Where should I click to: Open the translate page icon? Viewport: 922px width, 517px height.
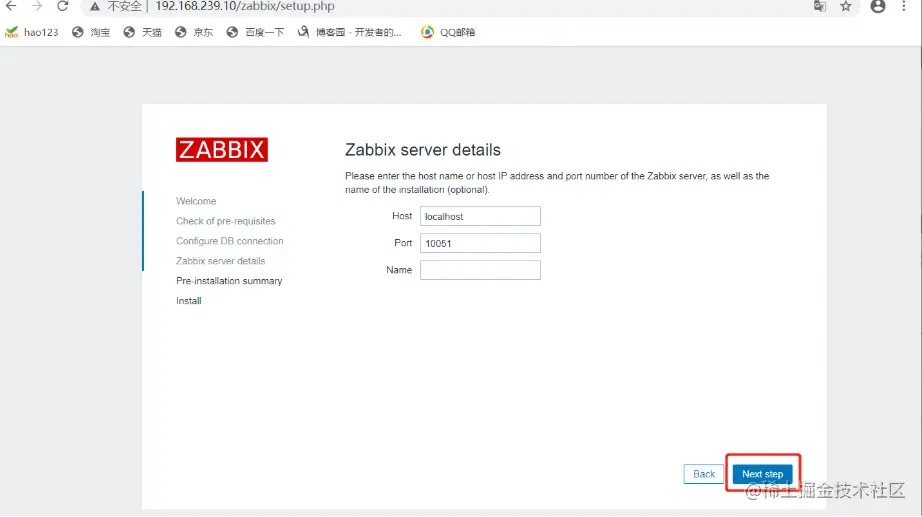820,6
